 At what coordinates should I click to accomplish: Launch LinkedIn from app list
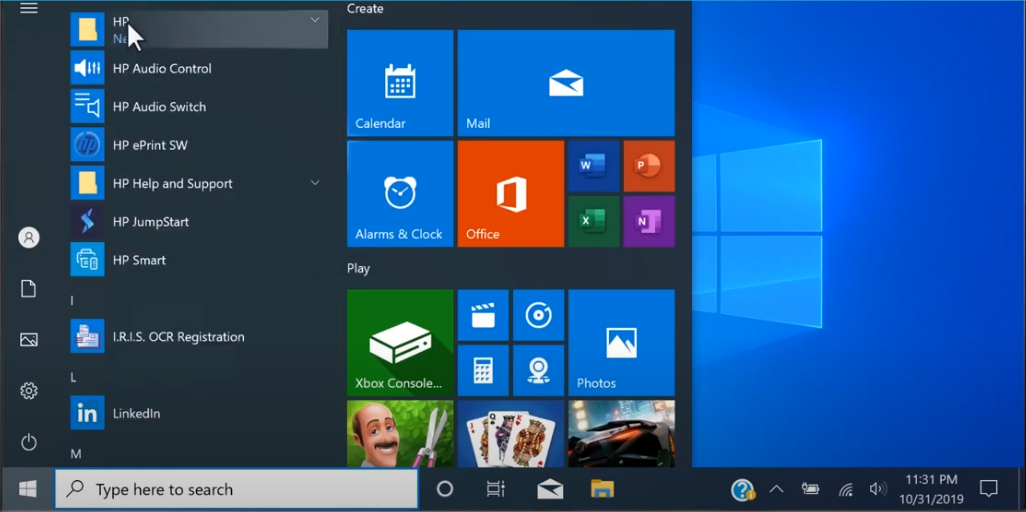click(x=199, y=413)
